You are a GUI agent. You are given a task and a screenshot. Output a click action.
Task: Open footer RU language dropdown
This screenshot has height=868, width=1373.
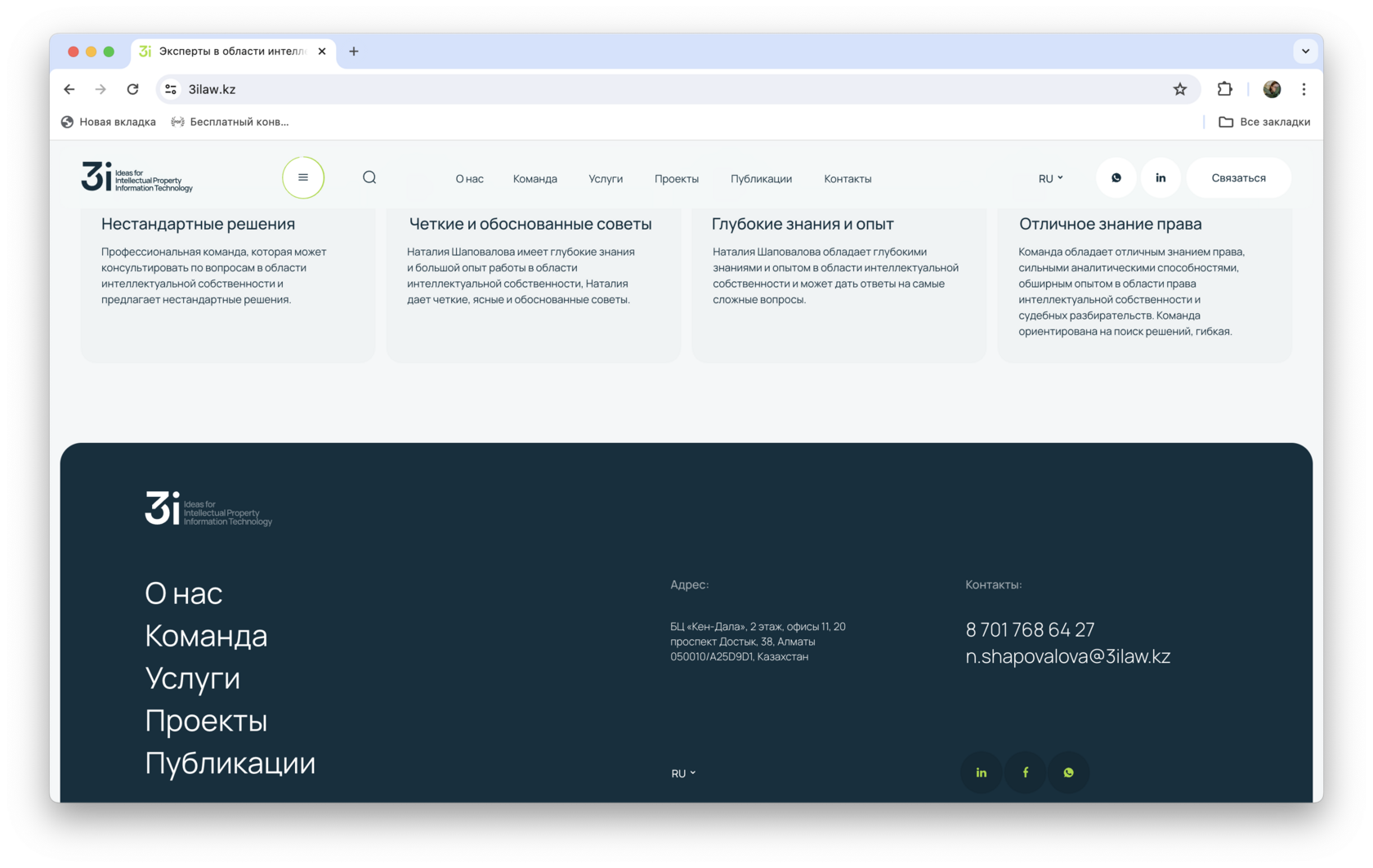(683, 773)
